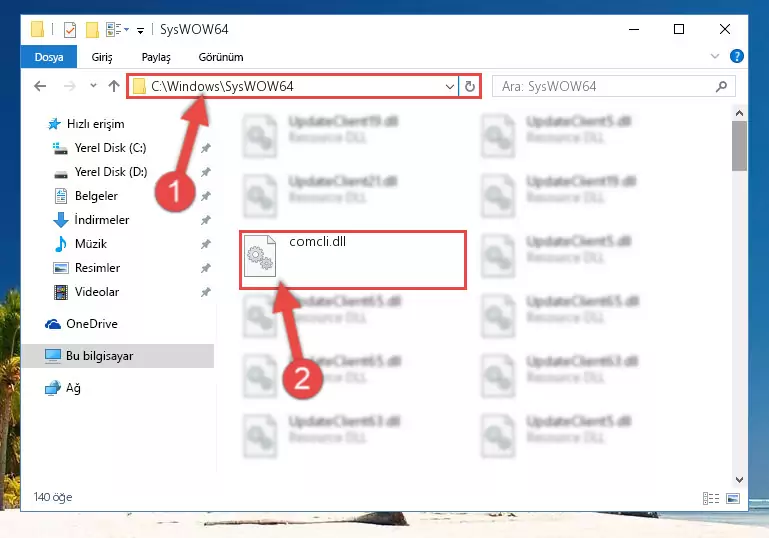Switch to the Paylaş ribbon tab
The image size is (769, 538).
tap(156, 57)
